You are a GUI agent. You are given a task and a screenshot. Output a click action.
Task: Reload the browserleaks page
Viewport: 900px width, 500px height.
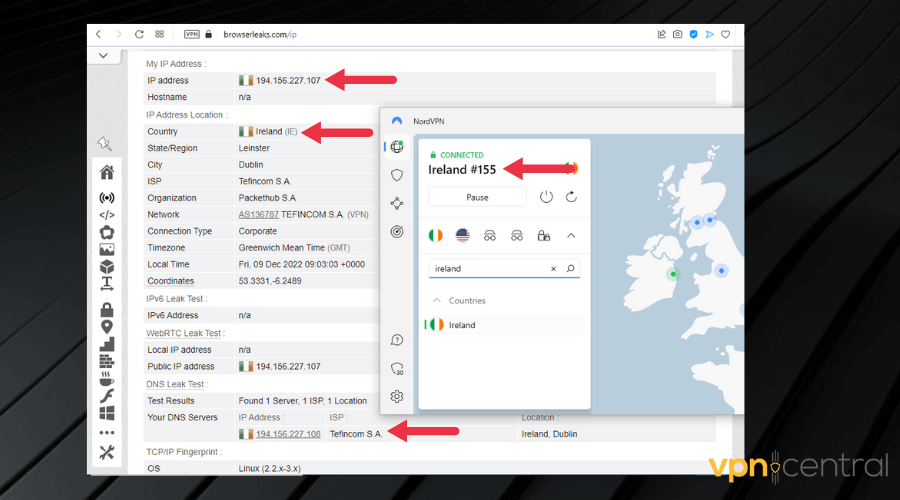click(x=139, y=34)
